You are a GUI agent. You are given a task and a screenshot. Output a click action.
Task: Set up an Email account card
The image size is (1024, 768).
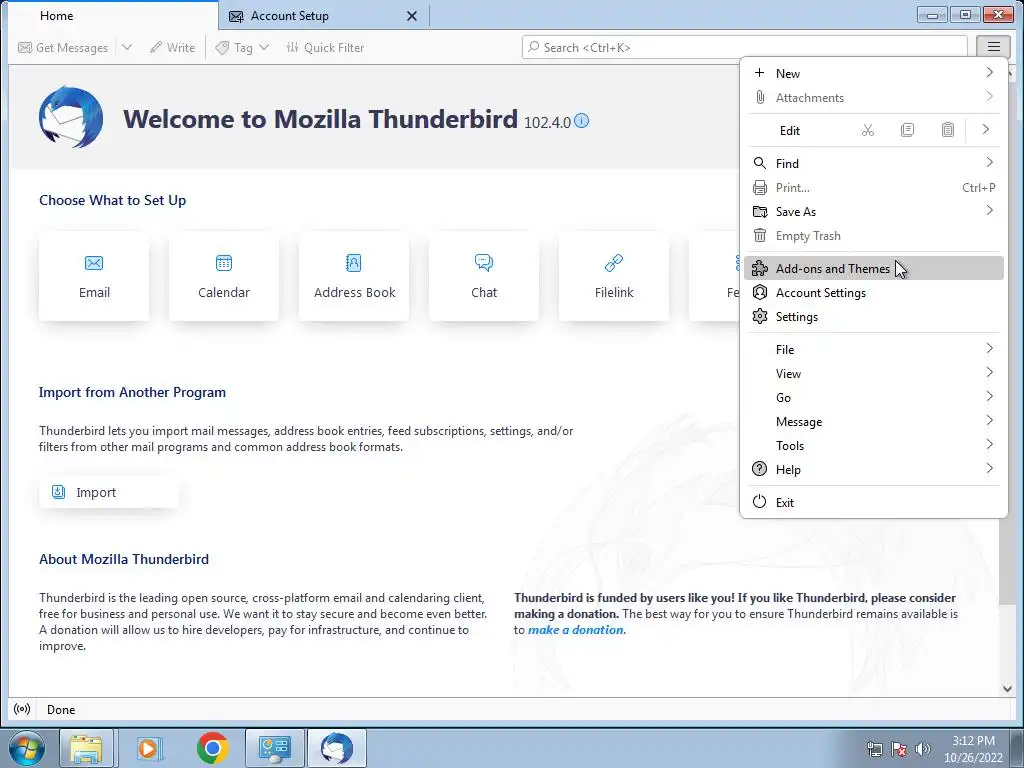[94, 276]
